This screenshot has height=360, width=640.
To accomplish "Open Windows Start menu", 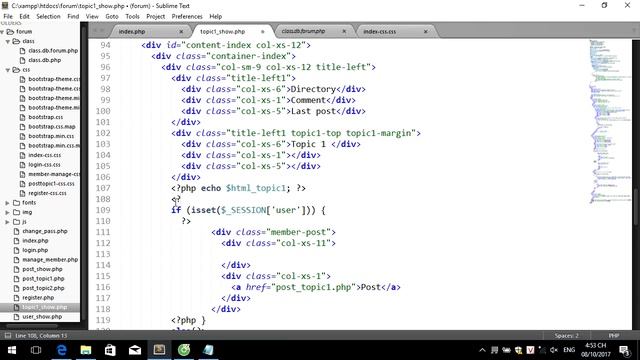I will pyautogui.click(x=12, y=350).
